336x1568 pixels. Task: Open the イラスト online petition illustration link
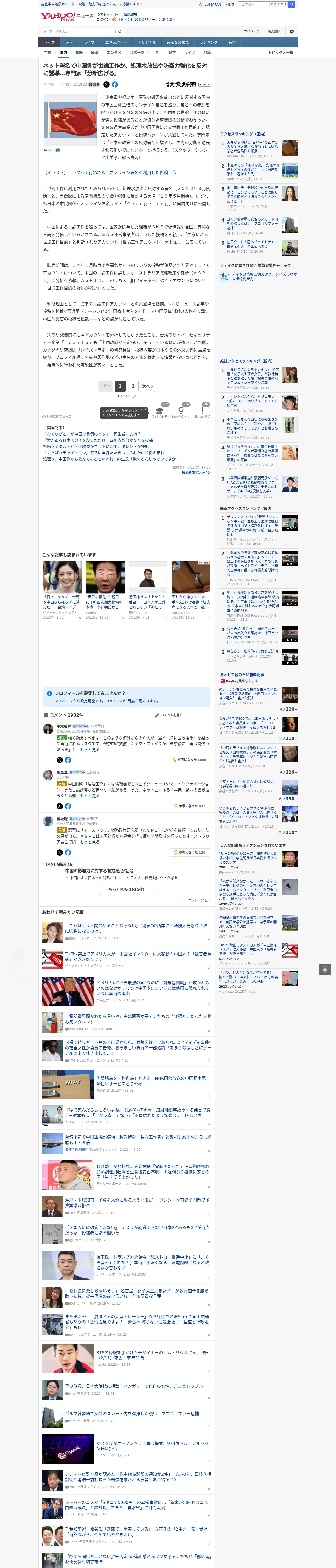click(x=110, y=172)
